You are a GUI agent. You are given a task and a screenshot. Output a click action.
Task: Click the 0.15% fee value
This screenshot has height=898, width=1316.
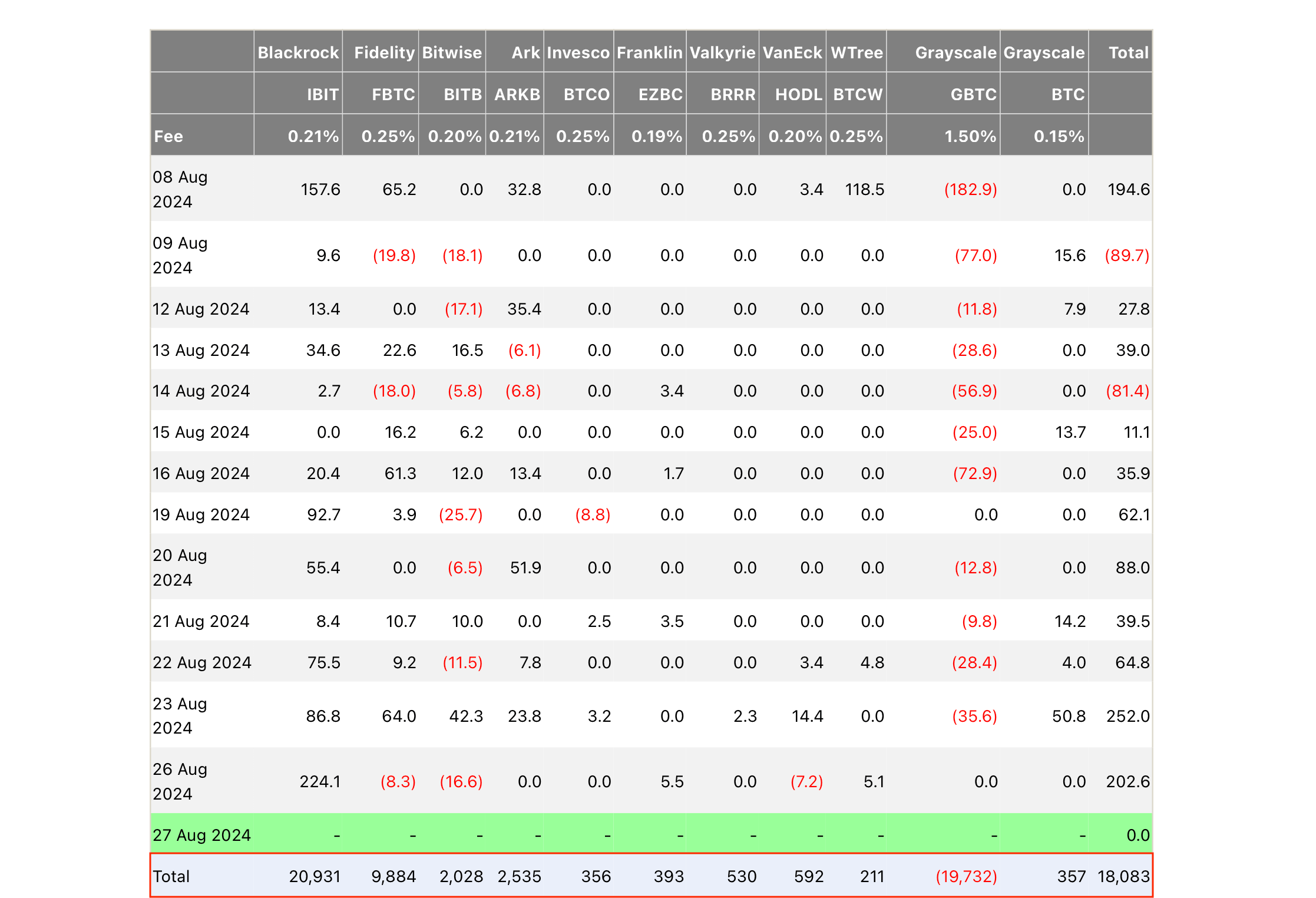pyautogui.click(x=1059, y=136)
